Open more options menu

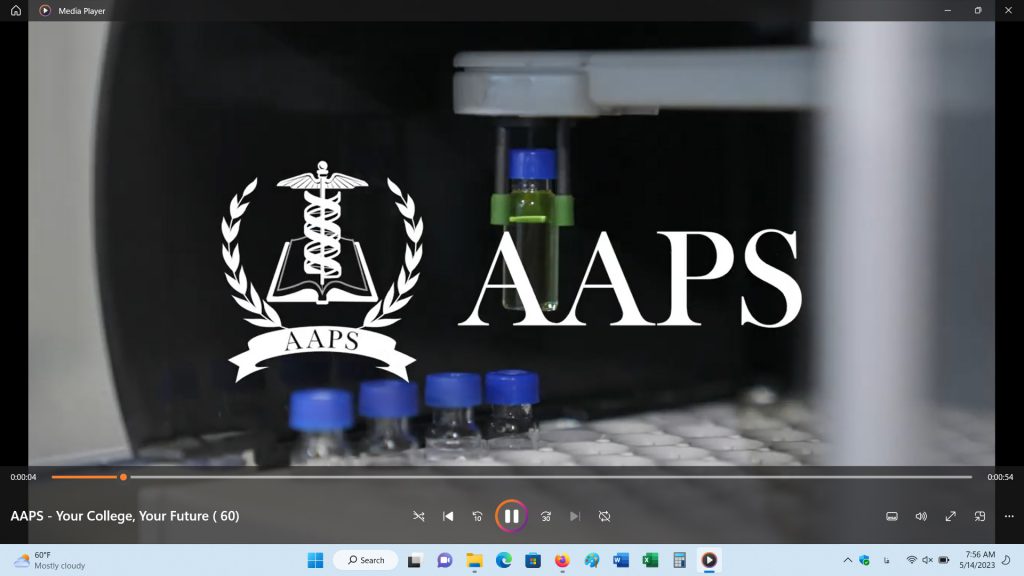1009,516
